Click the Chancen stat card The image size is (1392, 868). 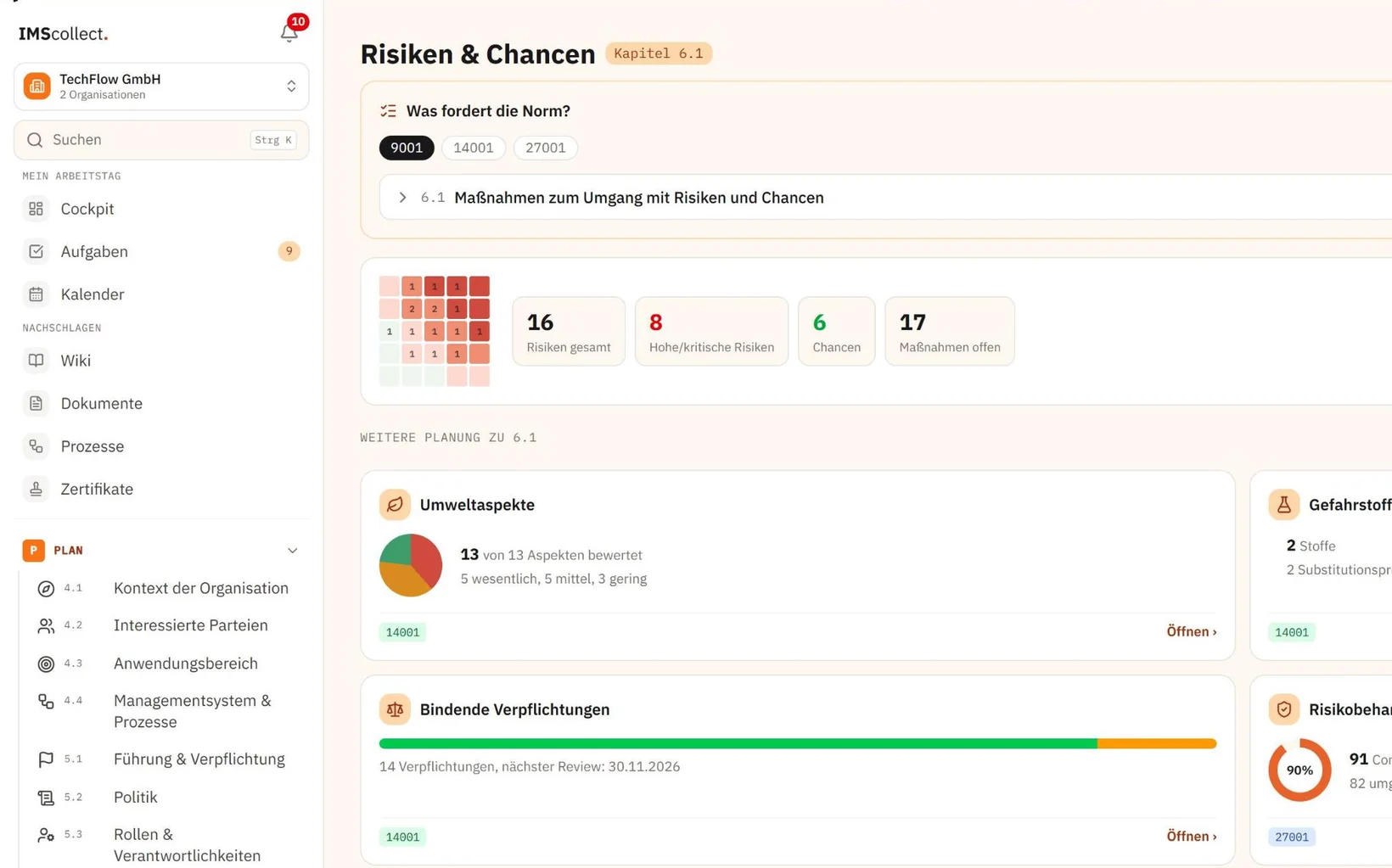pos(836,332)
